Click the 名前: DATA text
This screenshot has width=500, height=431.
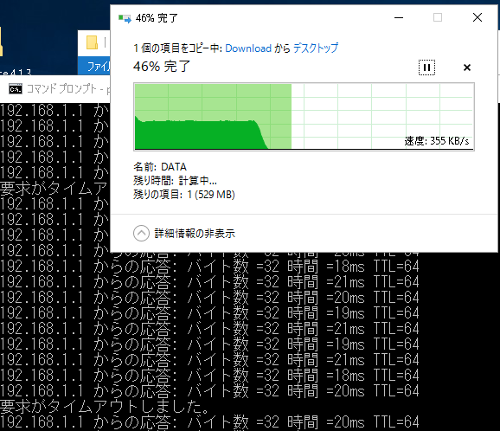(x=160, y=167)
